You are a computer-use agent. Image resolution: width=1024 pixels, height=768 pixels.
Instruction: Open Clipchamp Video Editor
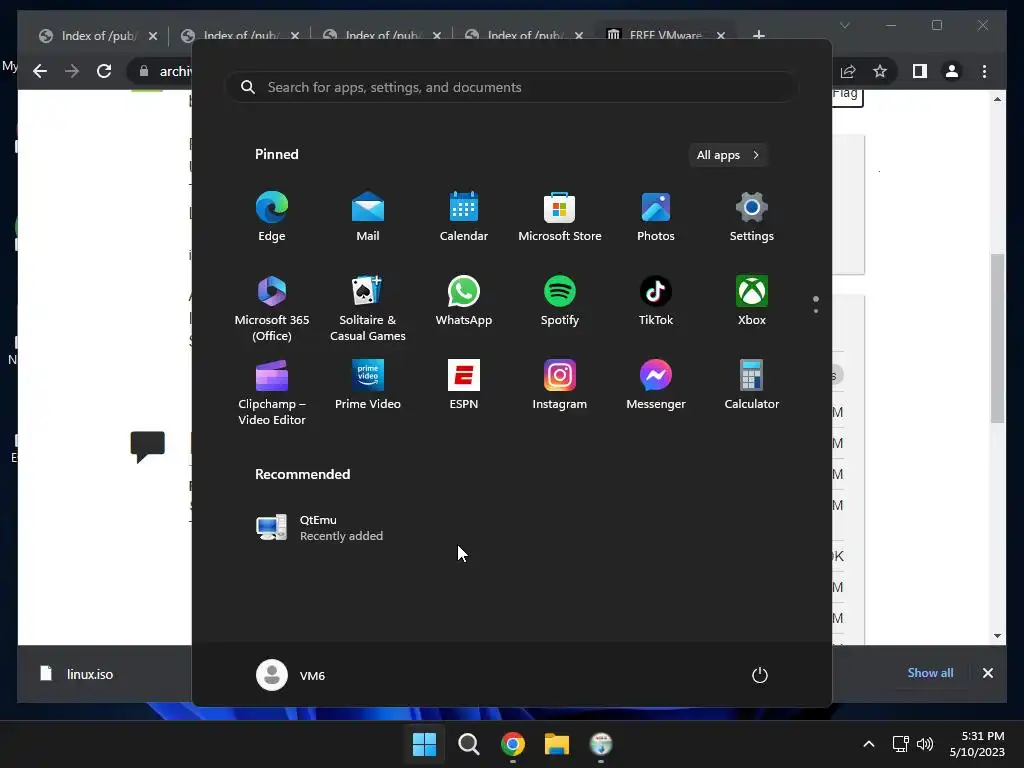click(x=272, y=392)
